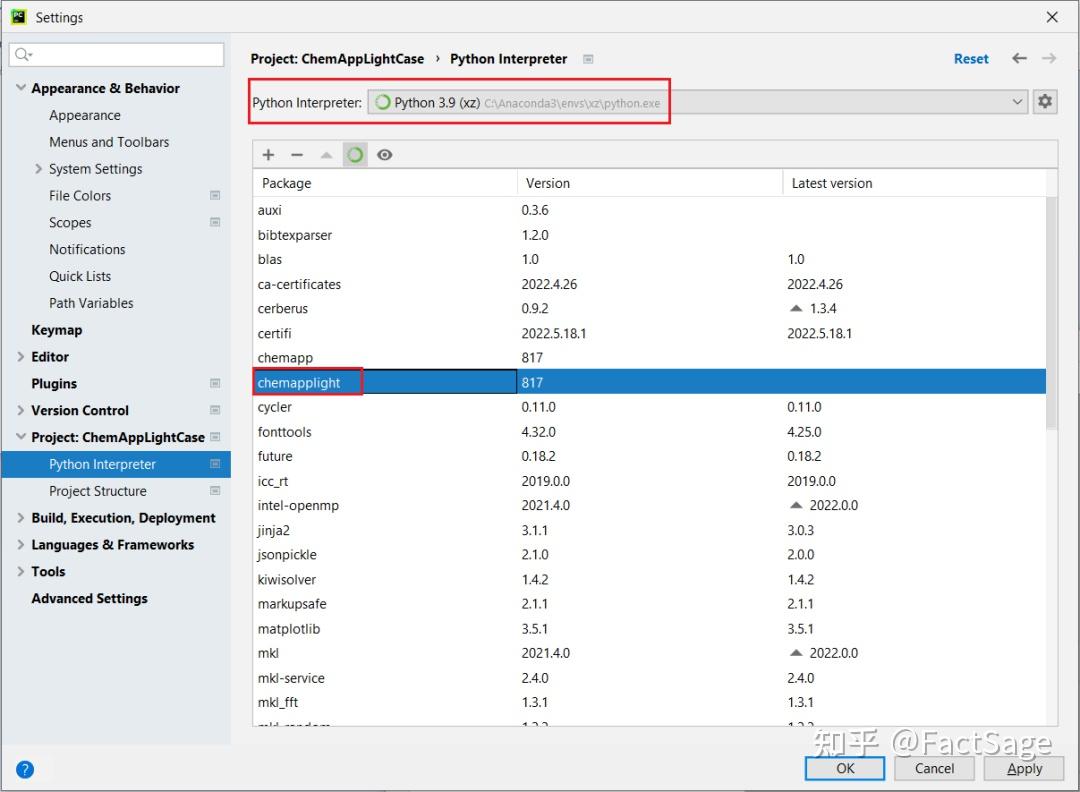Image resolution: width=1080 pixels, height=792 pixels.
Task: Close the Settings dialog
Action: point(1052,17)
